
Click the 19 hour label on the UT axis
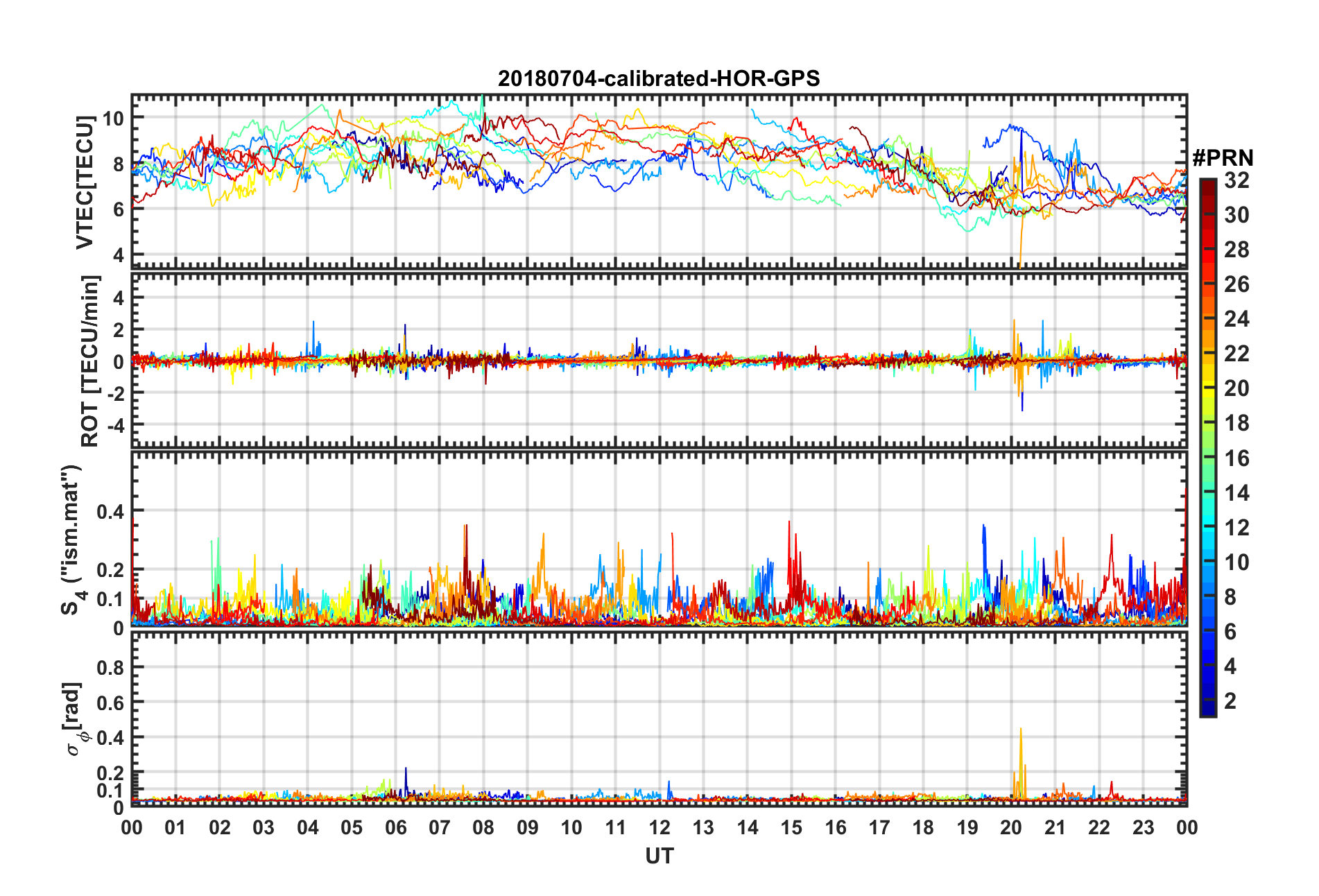(967, 827)
